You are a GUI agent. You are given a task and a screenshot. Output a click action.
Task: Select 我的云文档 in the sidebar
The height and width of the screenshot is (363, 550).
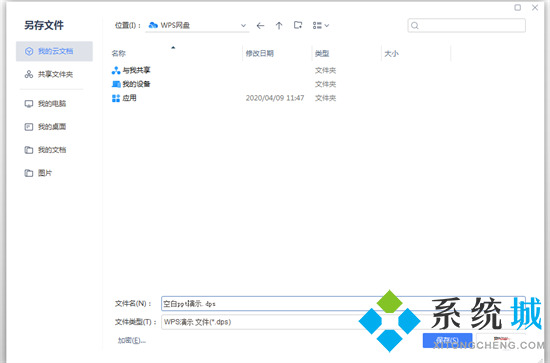(x=54, y=51)
